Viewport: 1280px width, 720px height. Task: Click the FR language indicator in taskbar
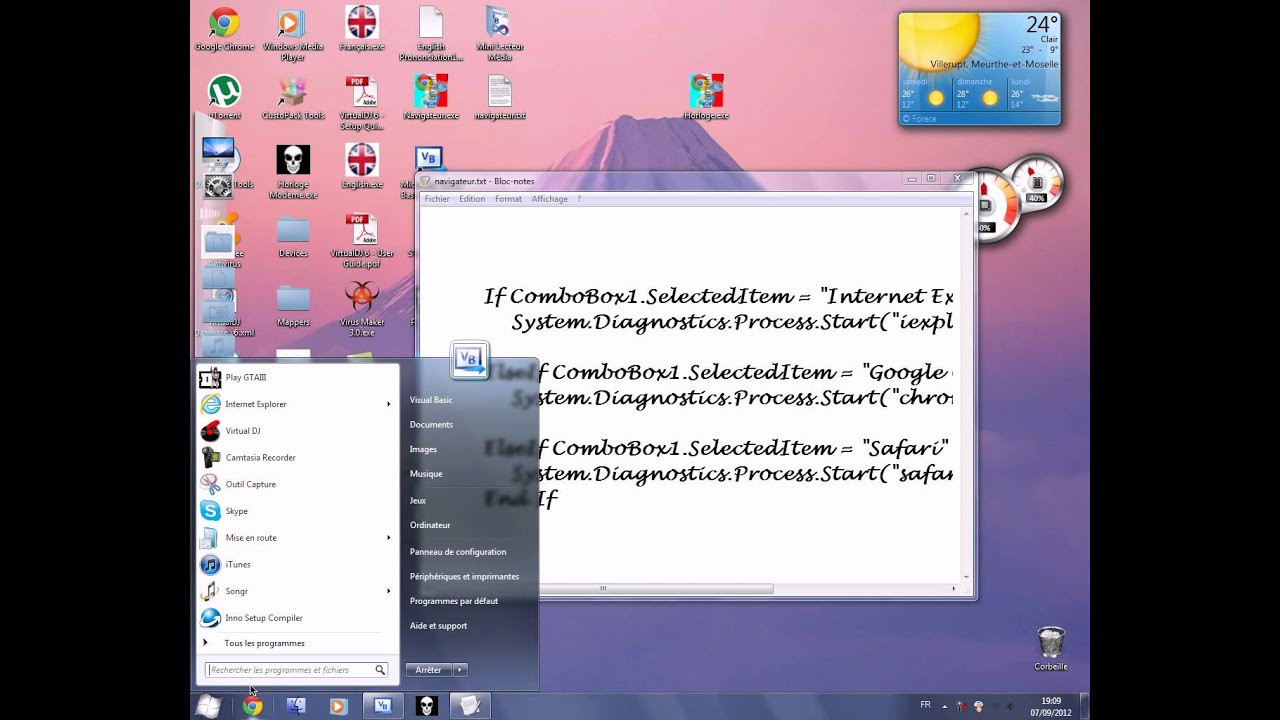point(925,705)
